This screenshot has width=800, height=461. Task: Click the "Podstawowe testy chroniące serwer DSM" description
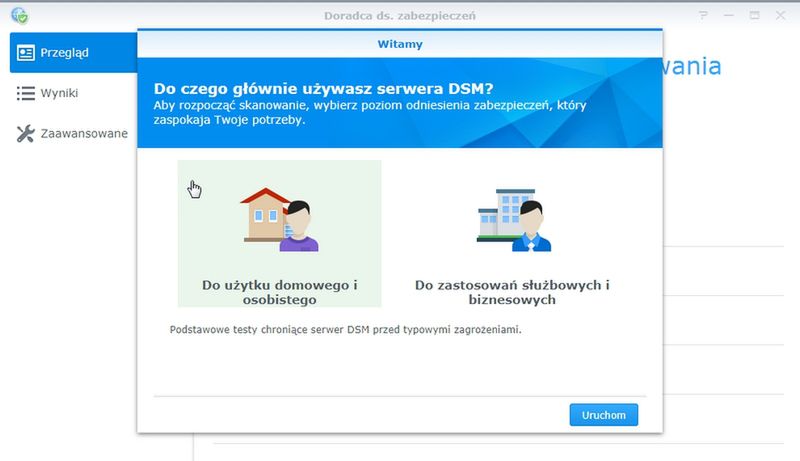[345, 330]
